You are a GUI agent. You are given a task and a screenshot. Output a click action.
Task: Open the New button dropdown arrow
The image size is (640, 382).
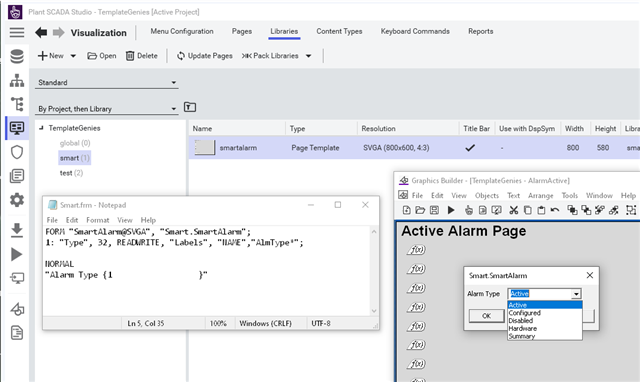[73, 56]
